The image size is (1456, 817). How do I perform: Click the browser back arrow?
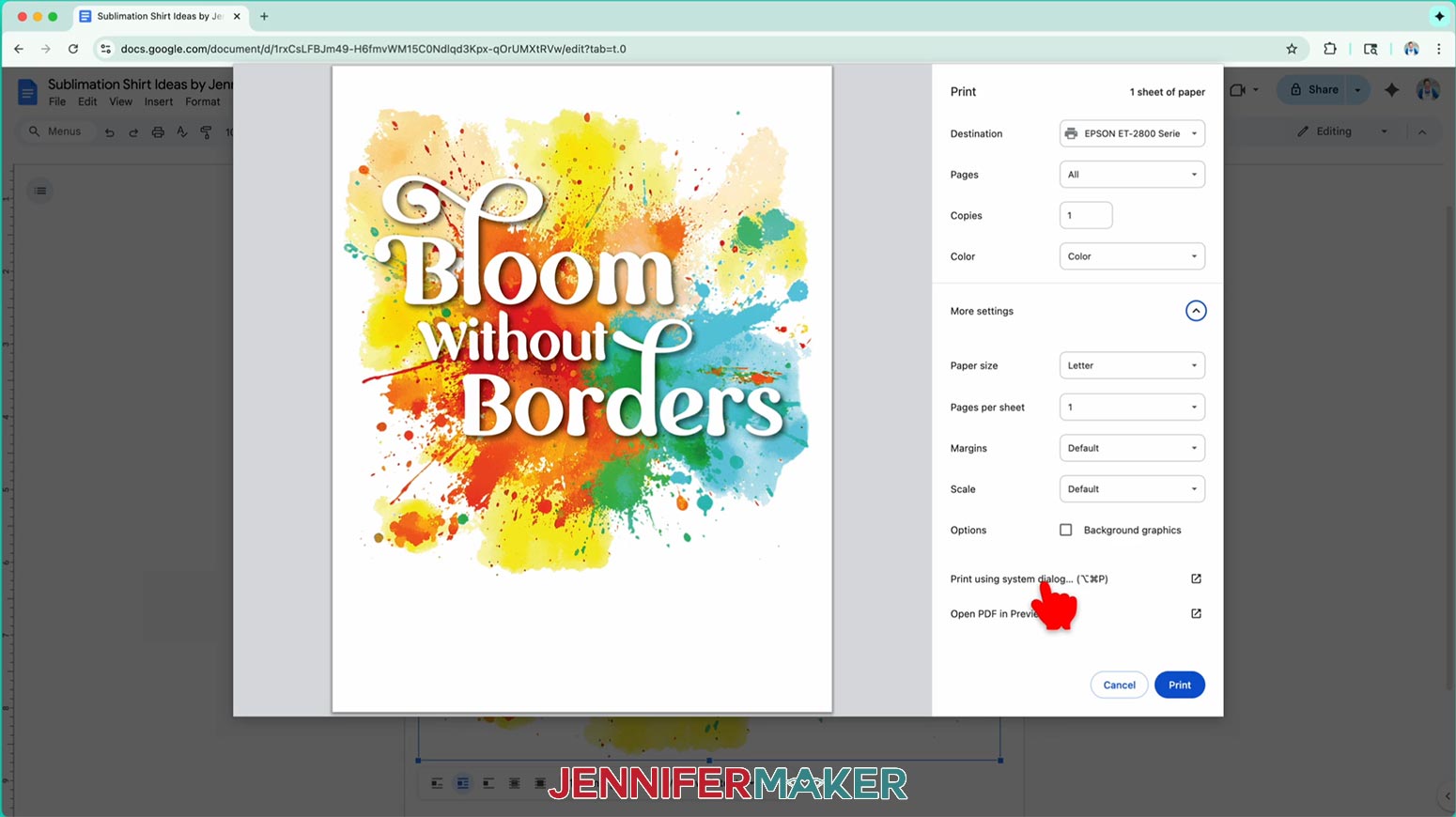[x=19, y=49]
